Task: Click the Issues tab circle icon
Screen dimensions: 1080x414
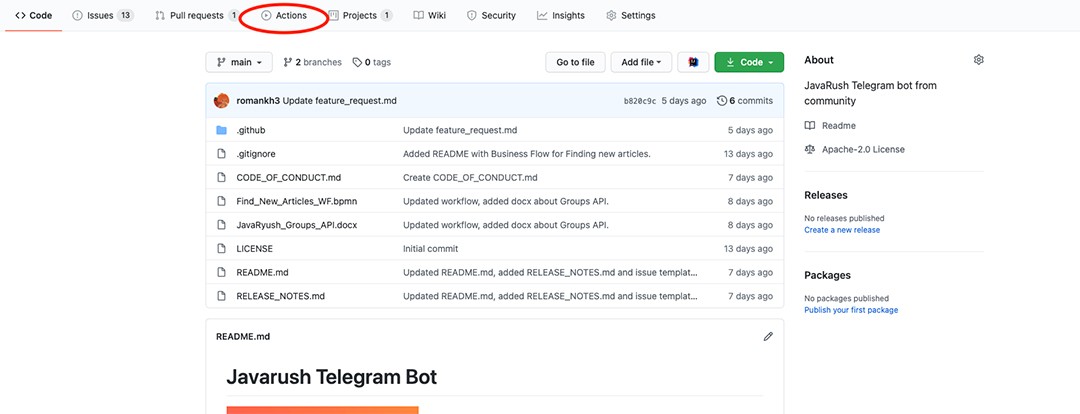Action: click(77, 15)
